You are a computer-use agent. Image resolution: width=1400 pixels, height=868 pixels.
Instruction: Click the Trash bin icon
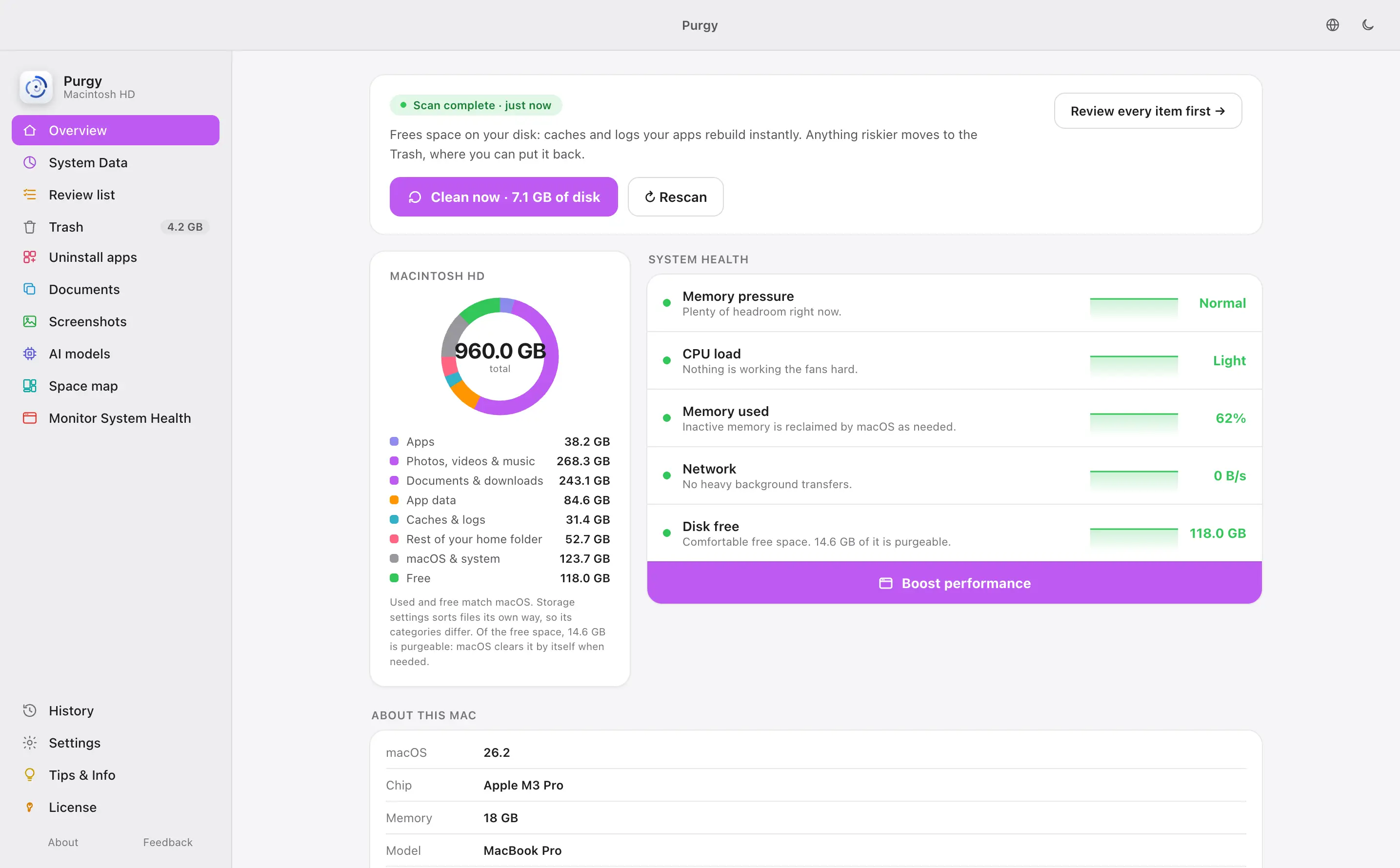[x=30, y=227]
